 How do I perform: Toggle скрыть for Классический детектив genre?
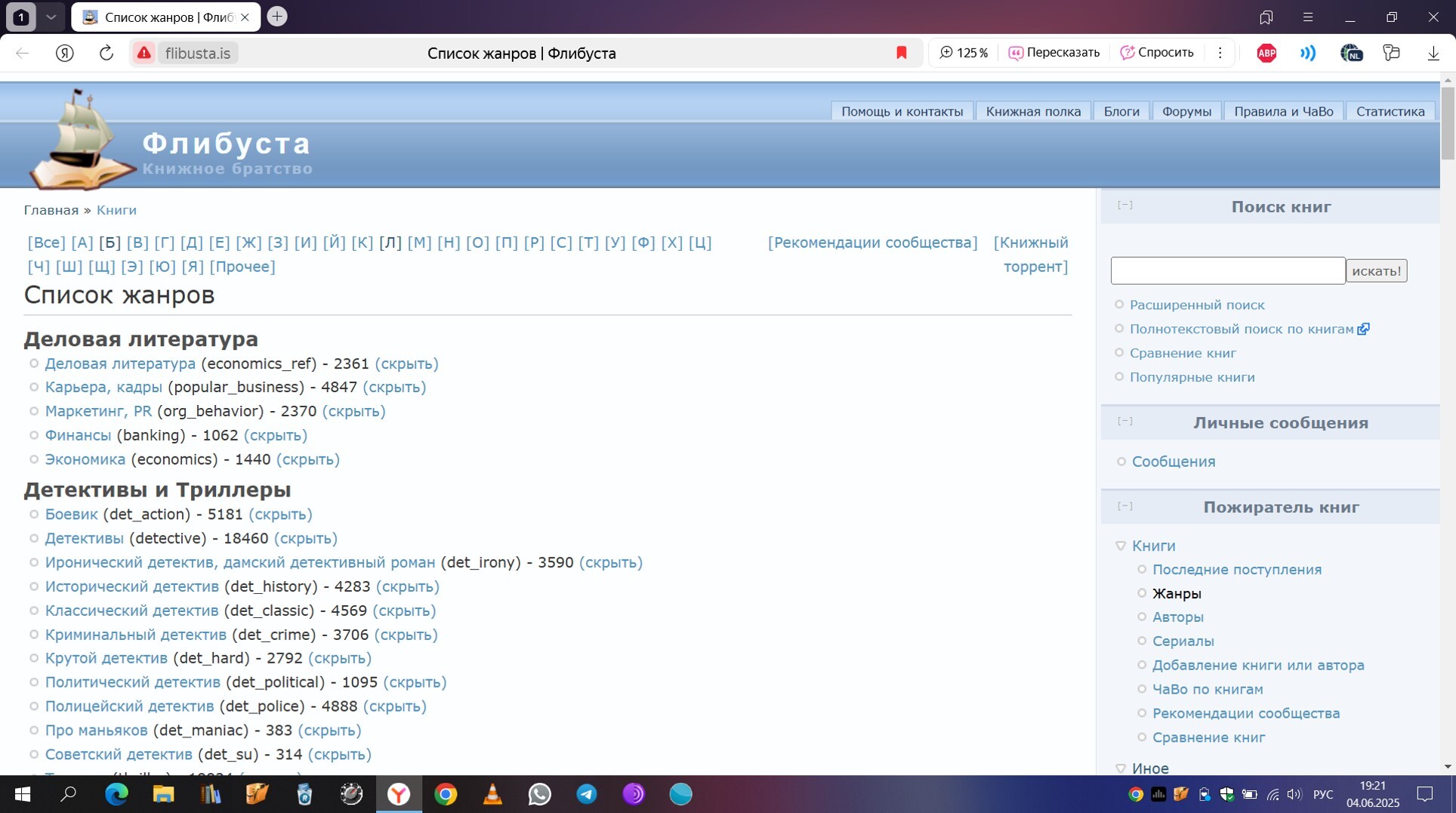click(x=404, y=611)
